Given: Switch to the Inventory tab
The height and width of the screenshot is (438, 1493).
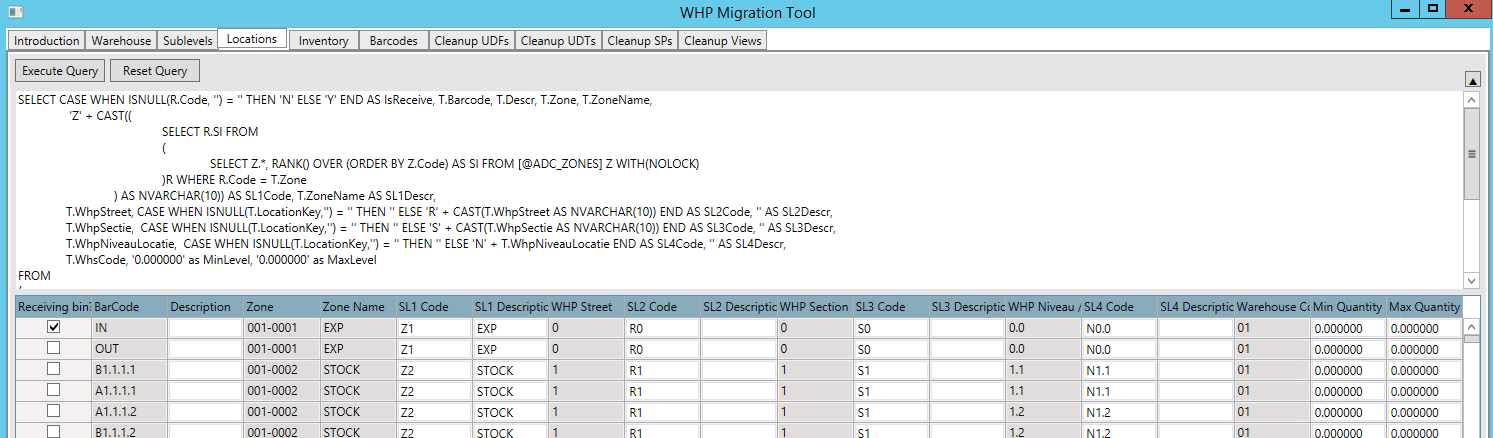Looking at the screenshot, I should [x=323, y=41].
